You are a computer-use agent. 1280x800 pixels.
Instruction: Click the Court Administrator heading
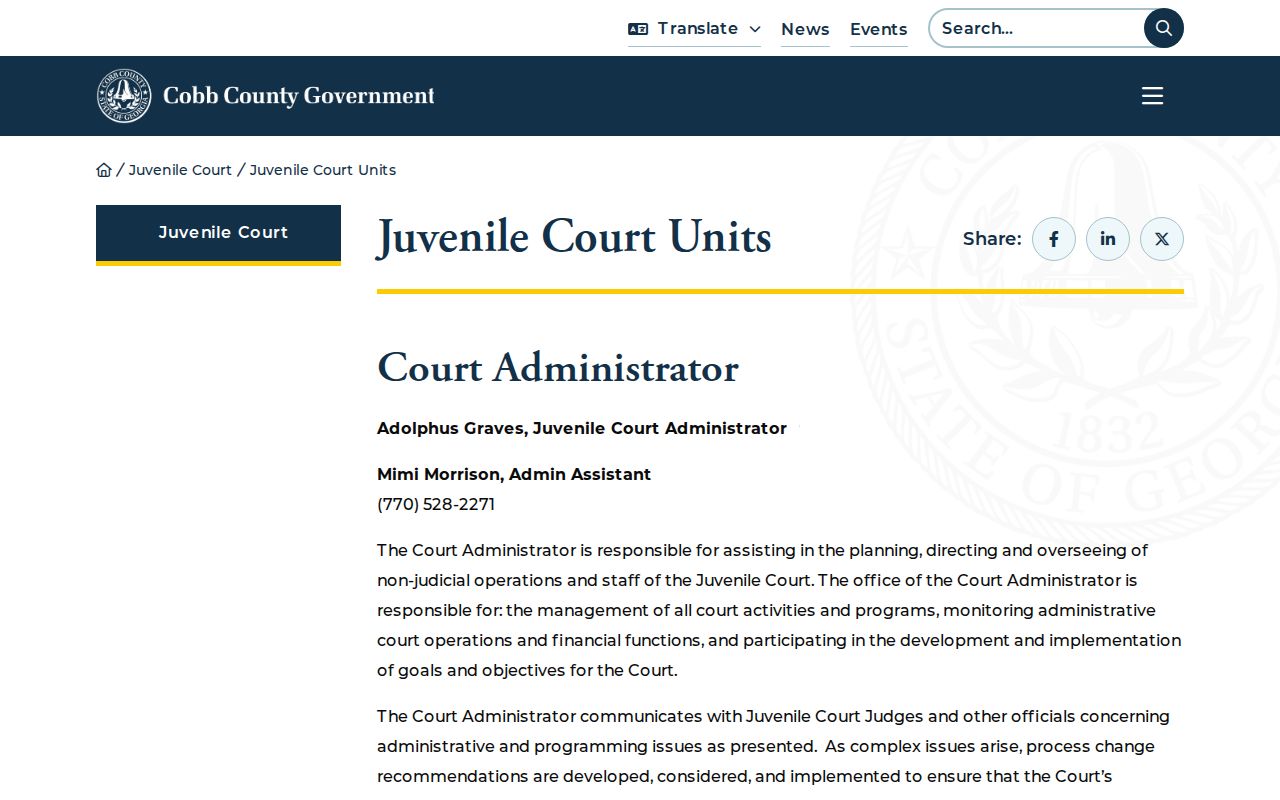pyautogui.click(x=558, y=368)
